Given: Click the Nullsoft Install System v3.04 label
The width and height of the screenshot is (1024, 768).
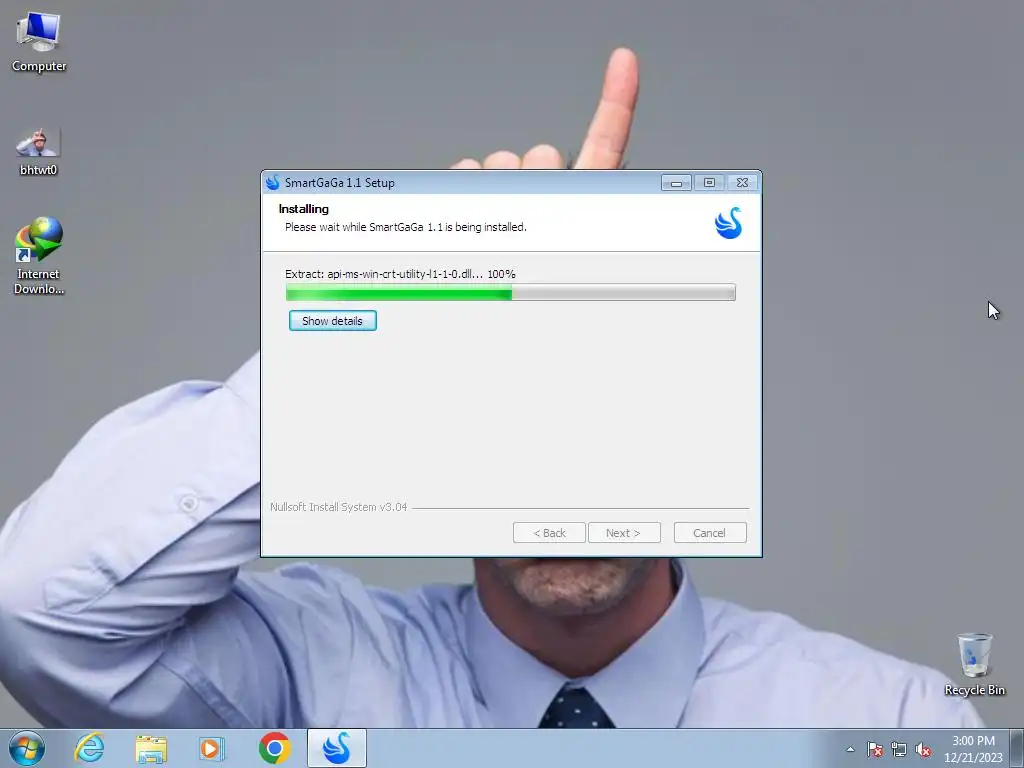Looking at the screenshot, I should click(339, 507).
